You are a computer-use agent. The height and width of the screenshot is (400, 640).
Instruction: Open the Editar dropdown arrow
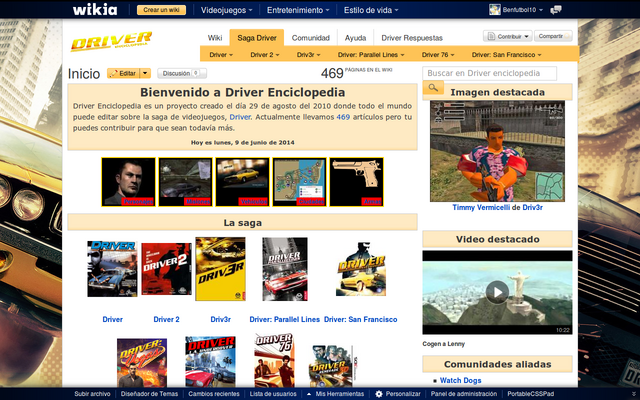coord(145,73)
